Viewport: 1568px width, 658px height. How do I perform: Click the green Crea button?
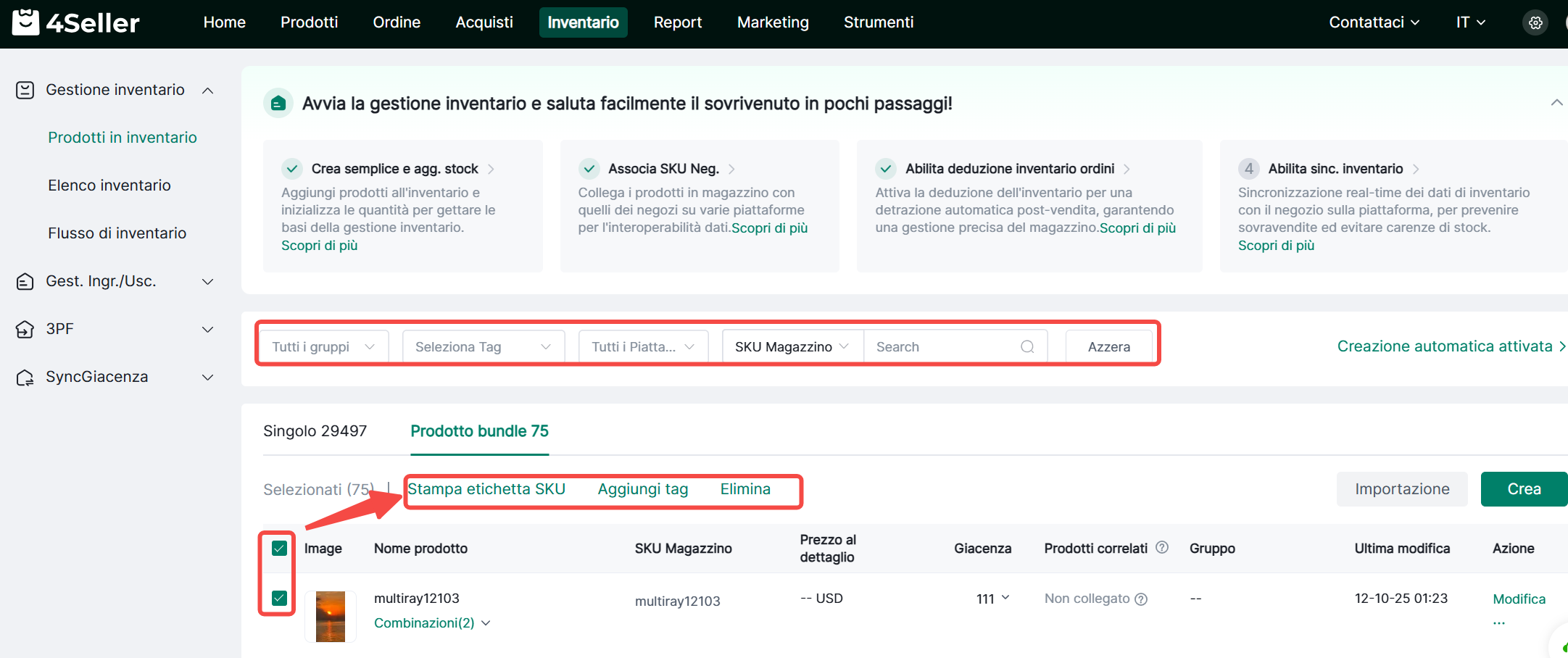click(x=1523, y=489)
